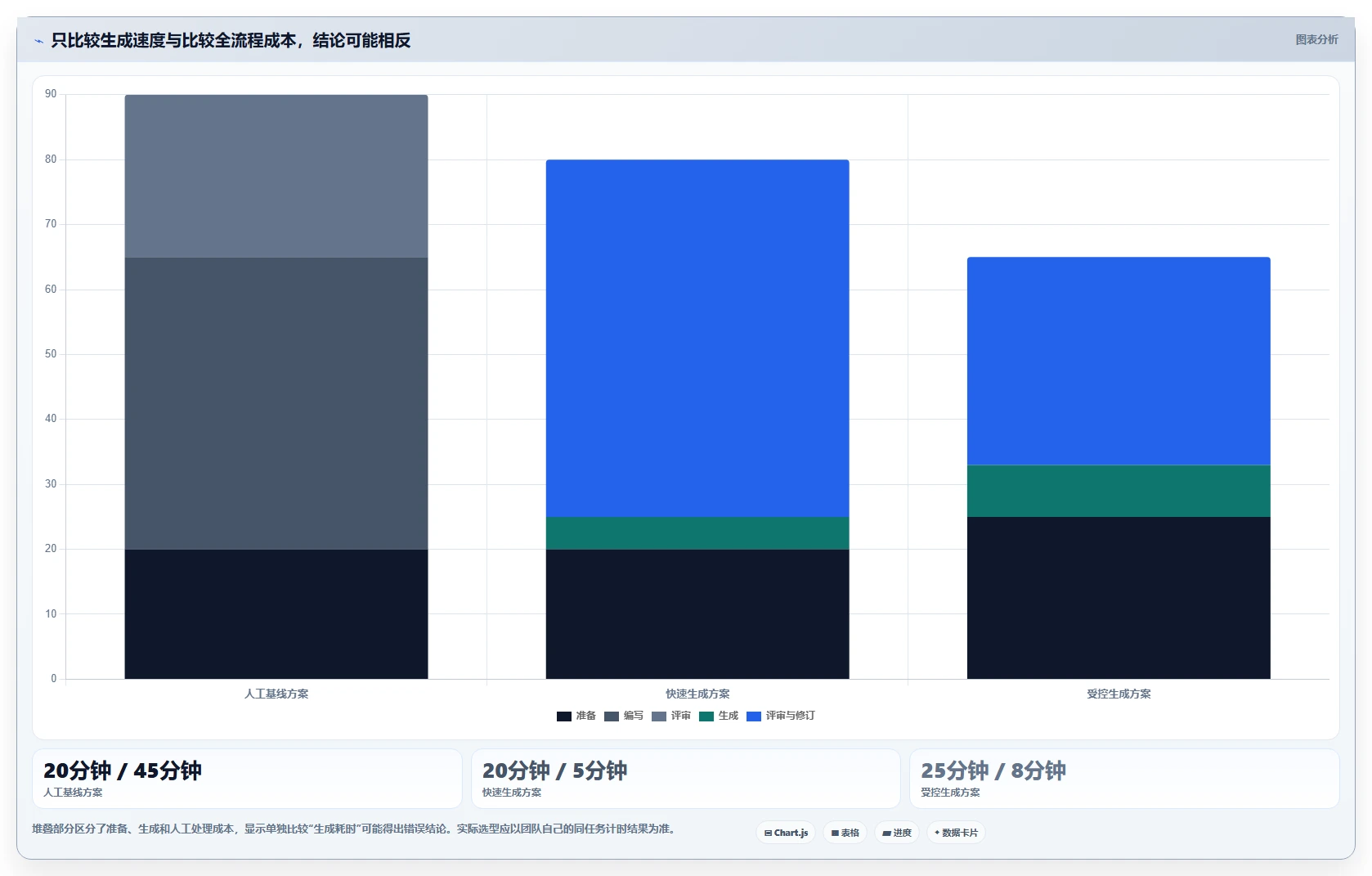Screen dimensions: 1372x876
Task: Click the 进度 chip
Action: pos(897,833)
